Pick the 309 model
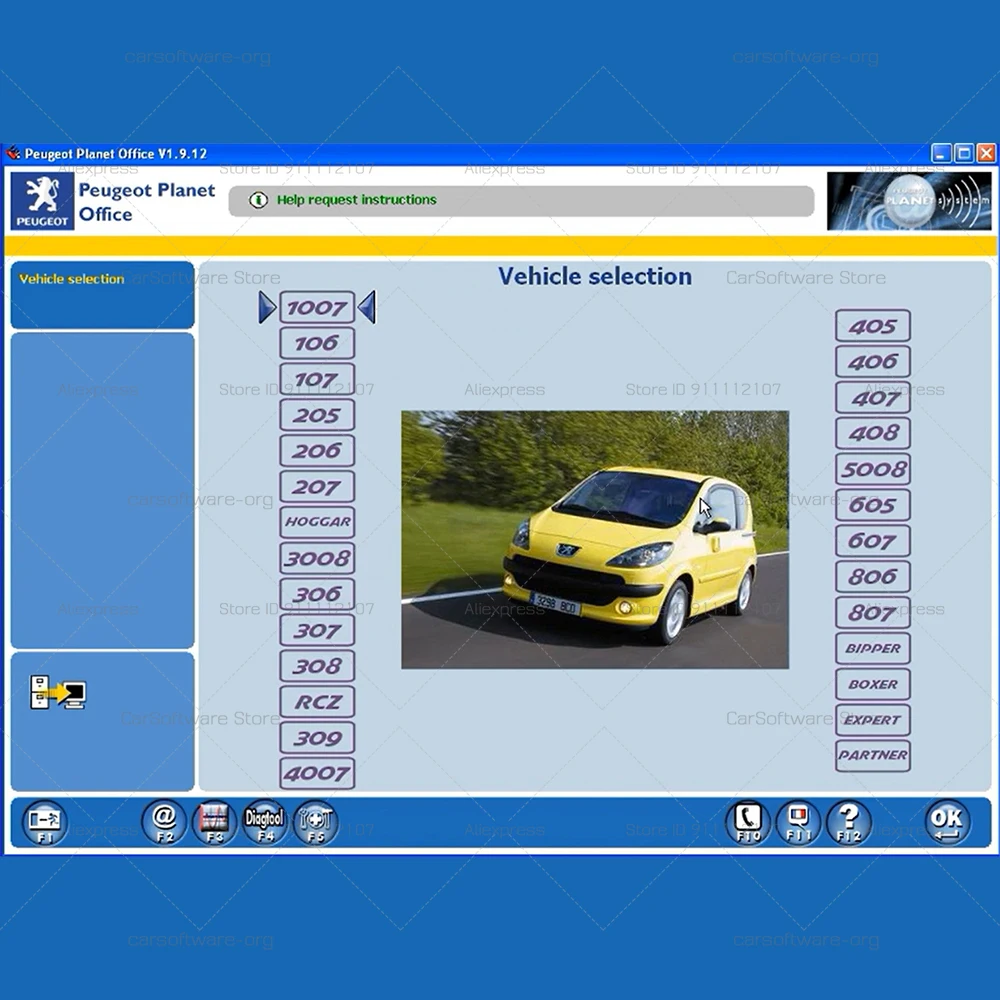 pos(317,738)
